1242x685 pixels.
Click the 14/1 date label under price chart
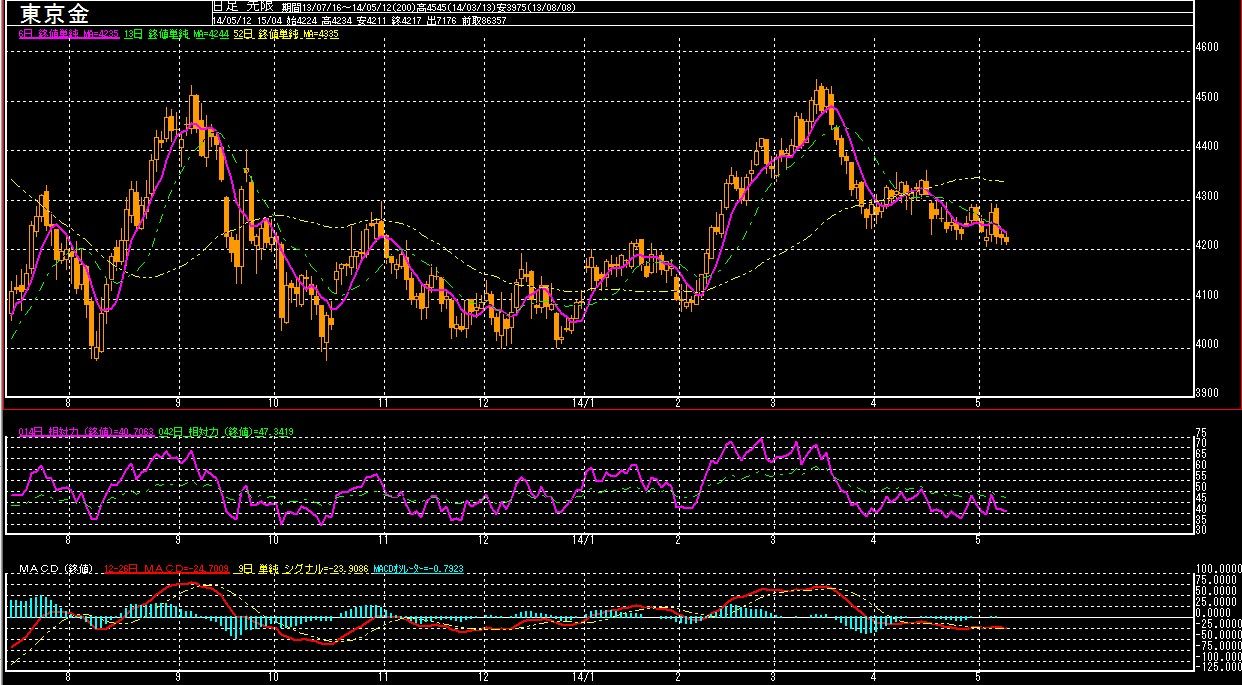pyautogui.click(x=583, y=402)
